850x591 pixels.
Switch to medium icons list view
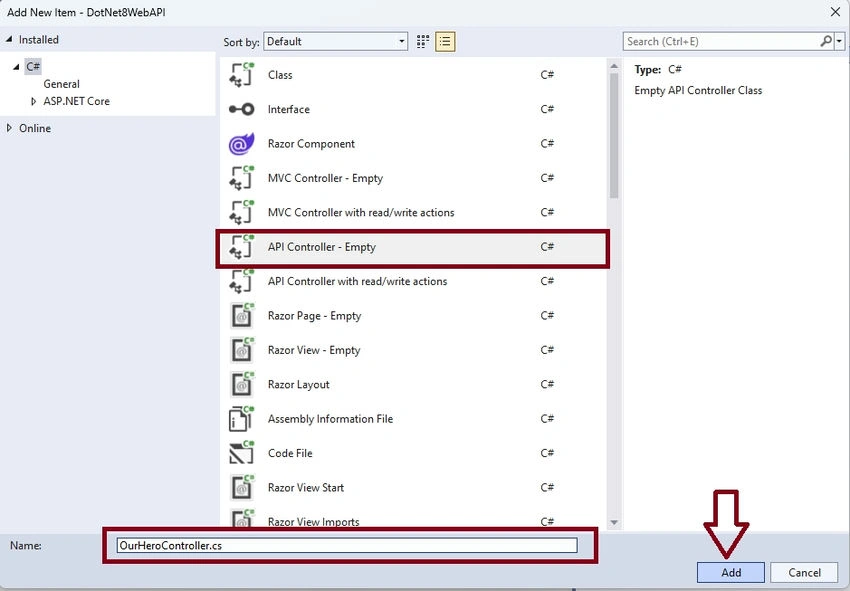pos(445,42)
